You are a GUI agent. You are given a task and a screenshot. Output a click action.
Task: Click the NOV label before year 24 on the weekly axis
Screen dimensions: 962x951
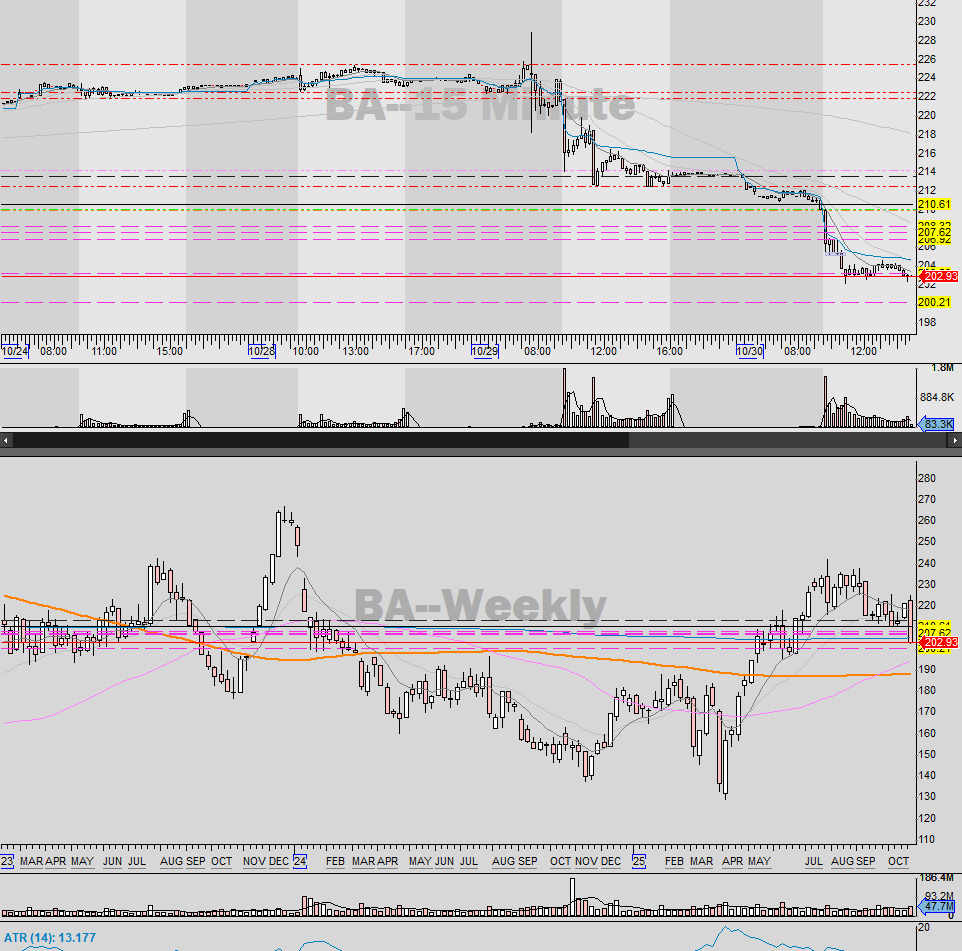tap(254, 861)
